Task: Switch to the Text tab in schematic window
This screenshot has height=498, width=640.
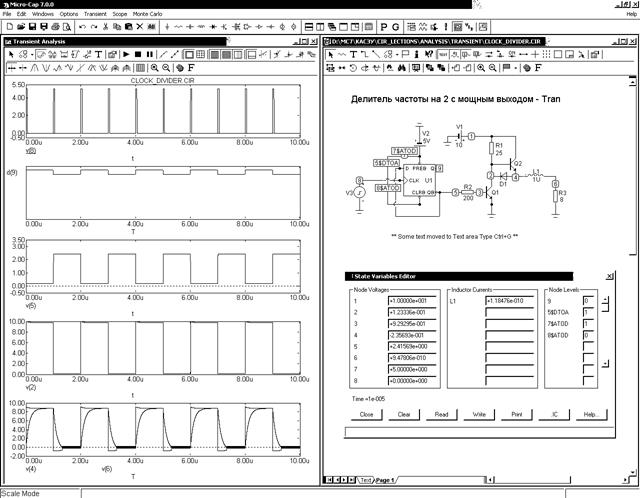Action: click(x=365, y=480)
